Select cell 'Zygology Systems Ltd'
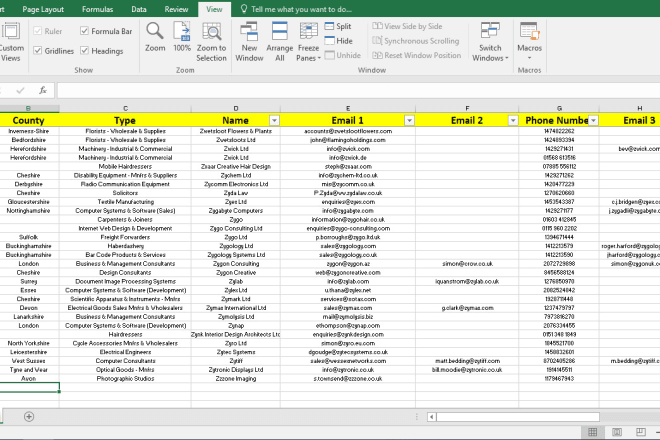The width and height of the screenshot is (660, 440). pos(236,255)
